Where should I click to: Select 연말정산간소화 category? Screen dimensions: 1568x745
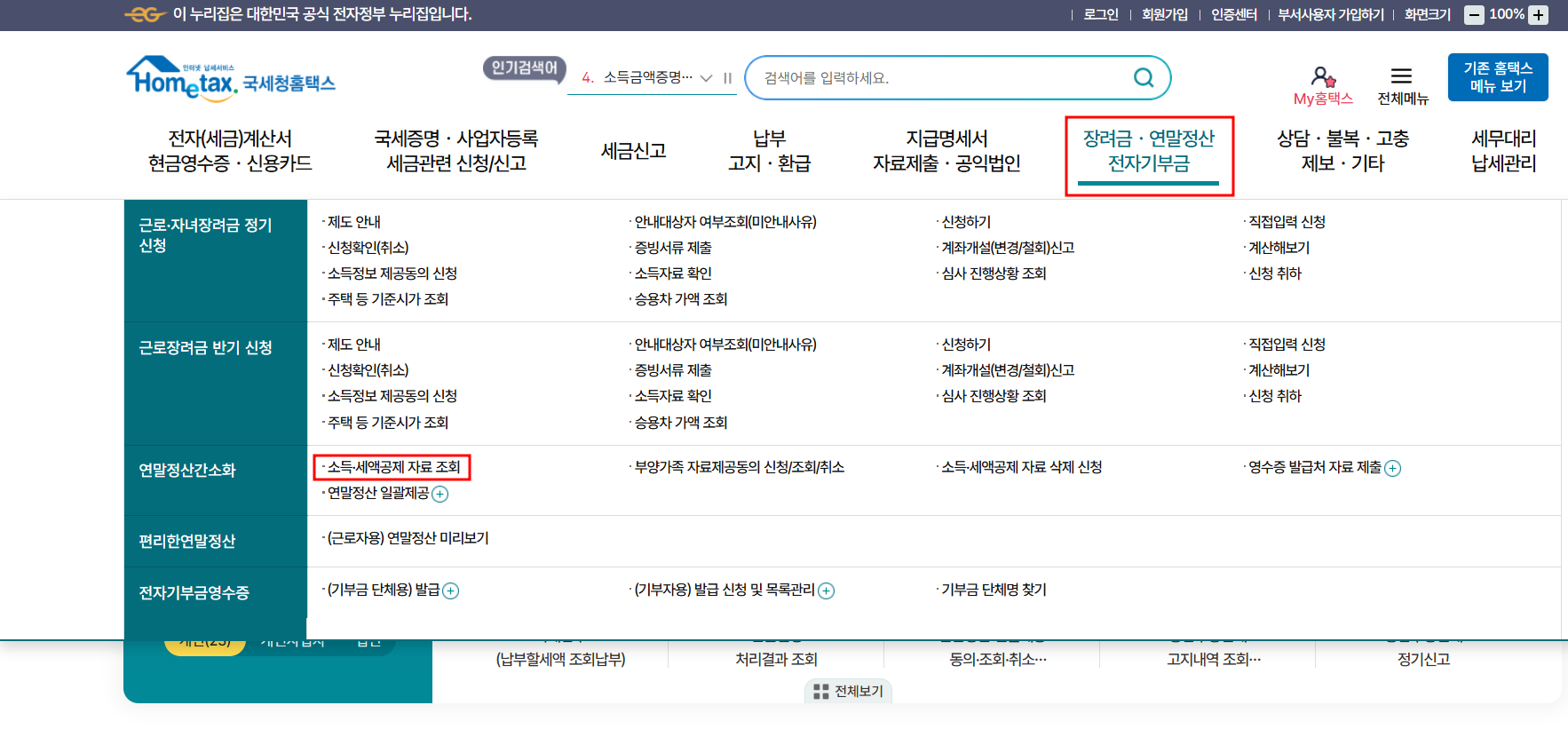click(216, 480)
